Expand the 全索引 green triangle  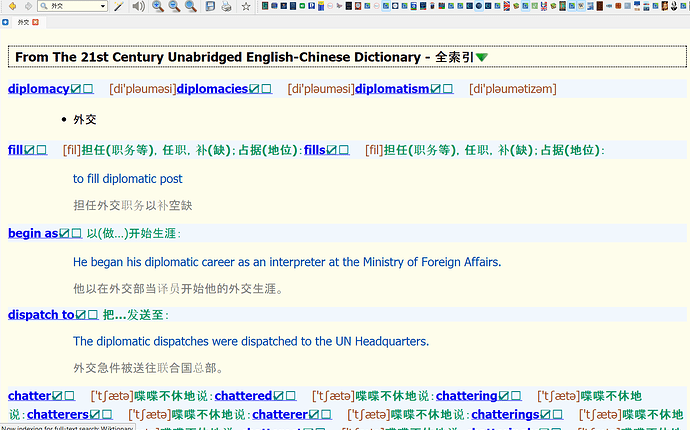(482, 57)
